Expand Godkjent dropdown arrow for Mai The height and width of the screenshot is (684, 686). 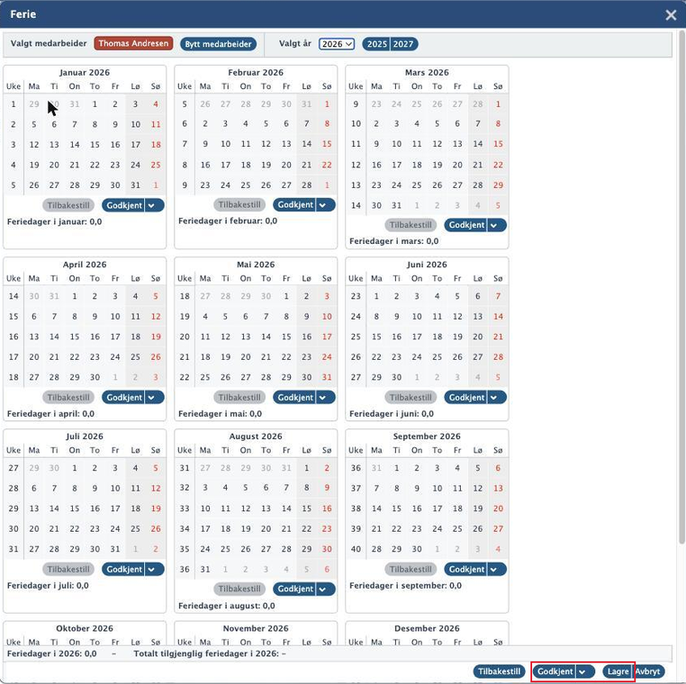(325, 397)
